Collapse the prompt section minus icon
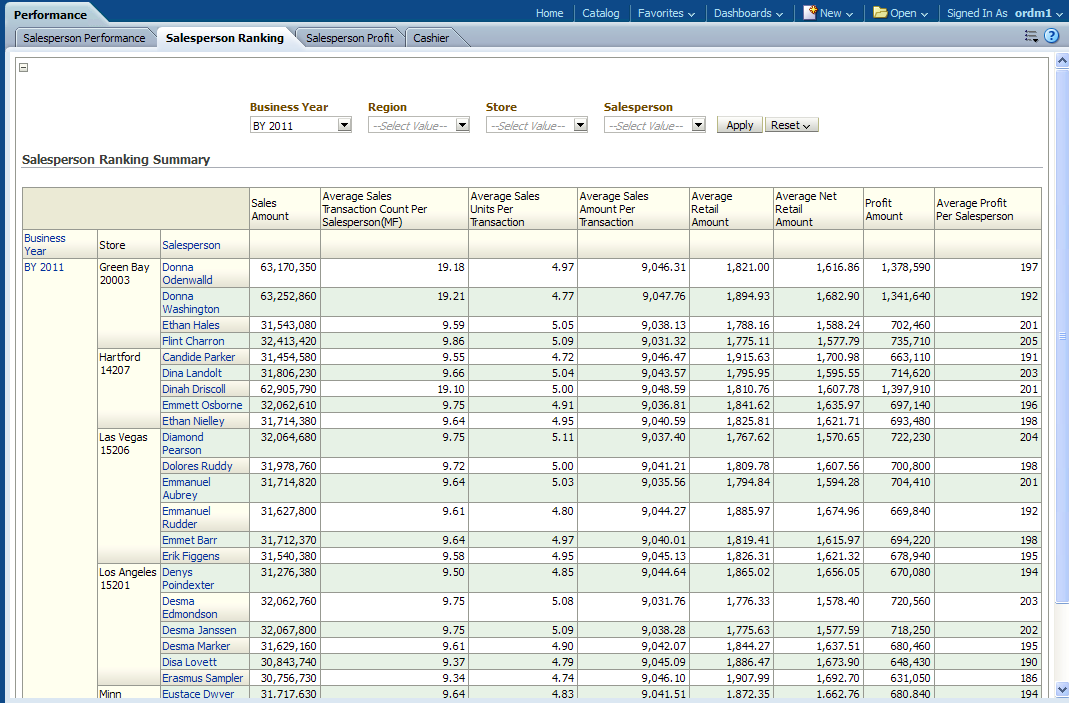Screen dimensions: 1069x703 [24, 68]
